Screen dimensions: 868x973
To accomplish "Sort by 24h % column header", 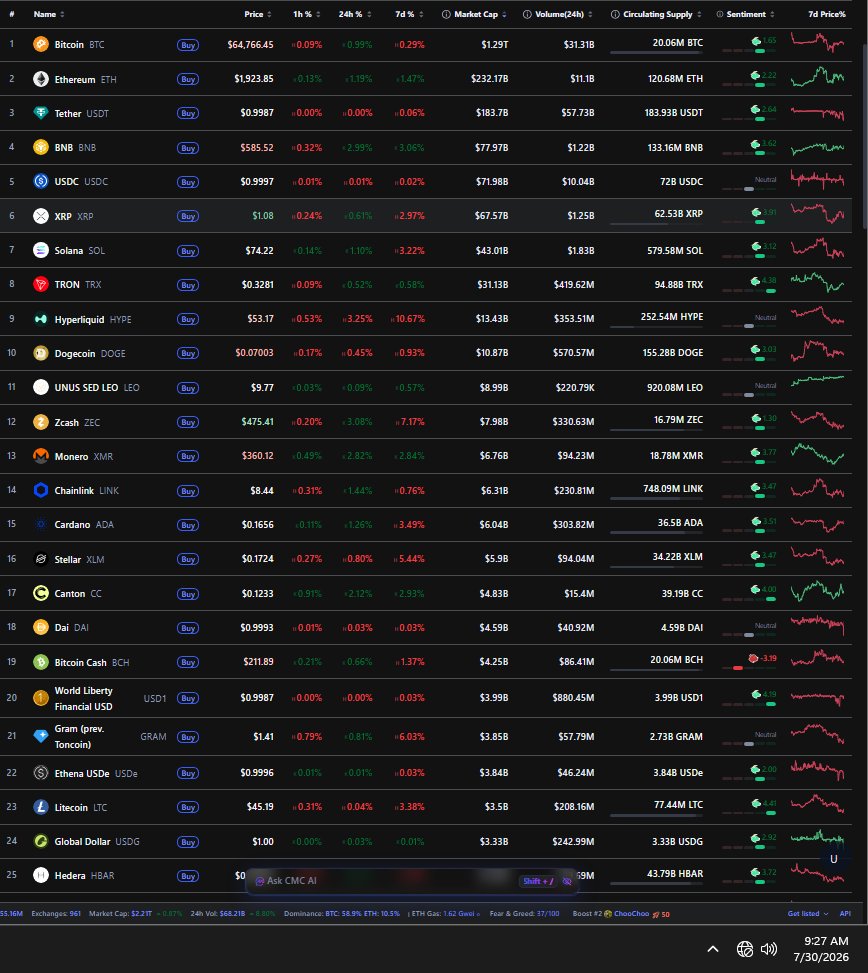I will coord(355,14).
